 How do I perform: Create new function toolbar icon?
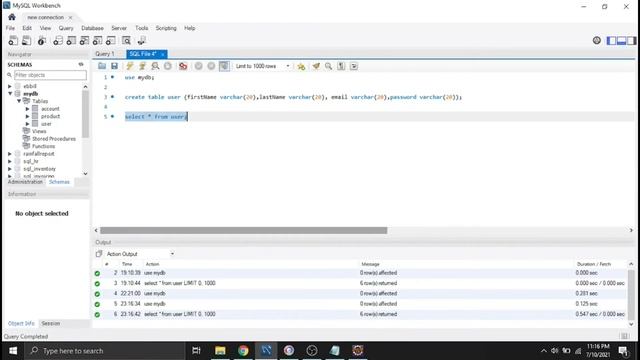(110, 40)
